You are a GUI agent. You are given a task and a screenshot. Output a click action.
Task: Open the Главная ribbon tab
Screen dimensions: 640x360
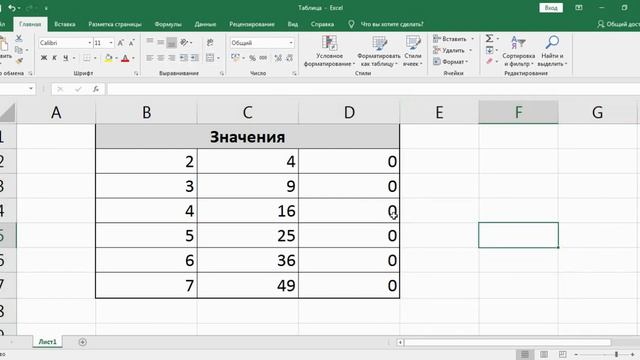30,24
